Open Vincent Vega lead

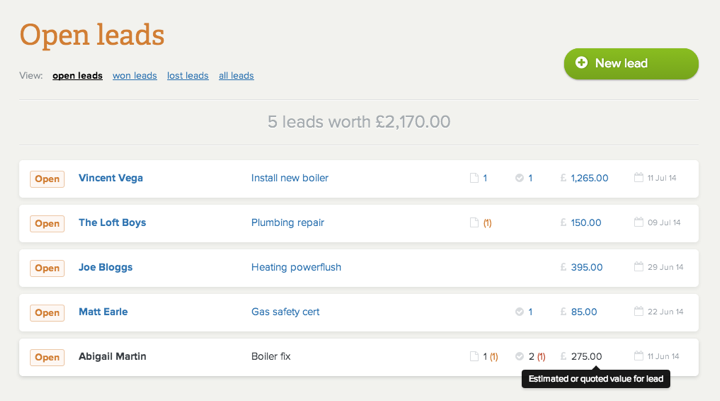pos(111,178)
